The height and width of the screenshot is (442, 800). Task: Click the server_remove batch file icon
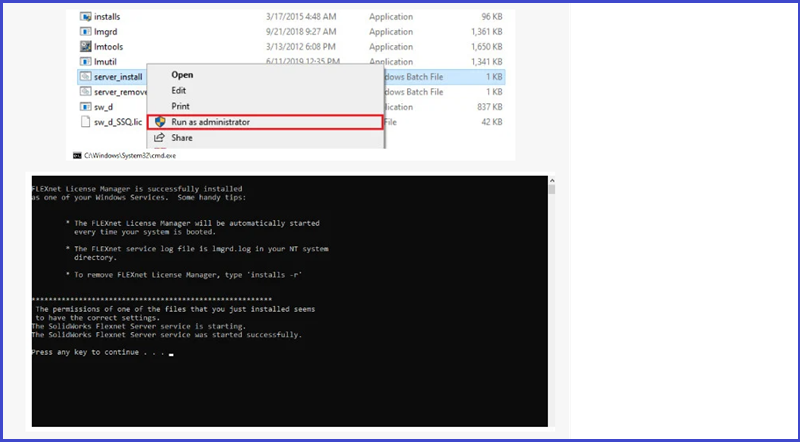[x=85, y=92]
